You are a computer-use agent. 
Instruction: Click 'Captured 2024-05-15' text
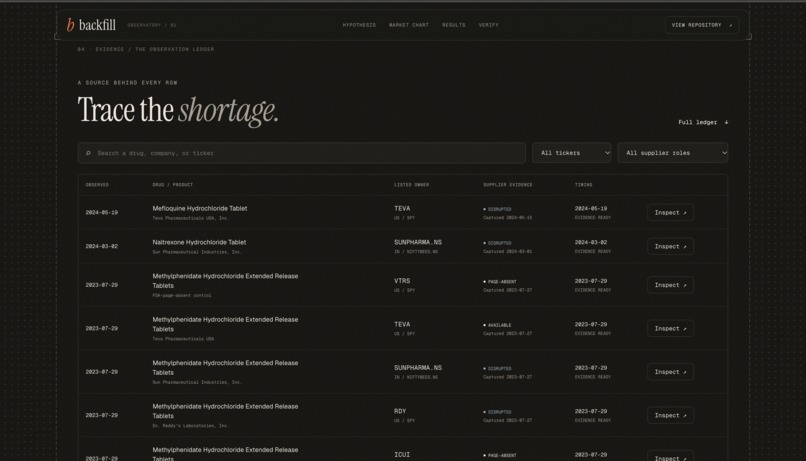507,218
